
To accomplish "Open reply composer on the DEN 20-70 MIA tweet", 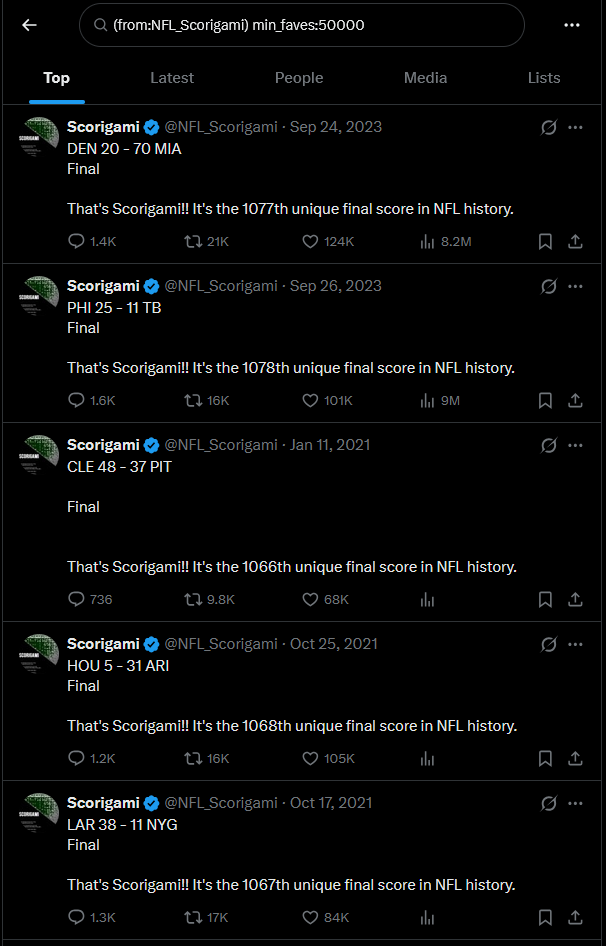I will pos(76,241).
